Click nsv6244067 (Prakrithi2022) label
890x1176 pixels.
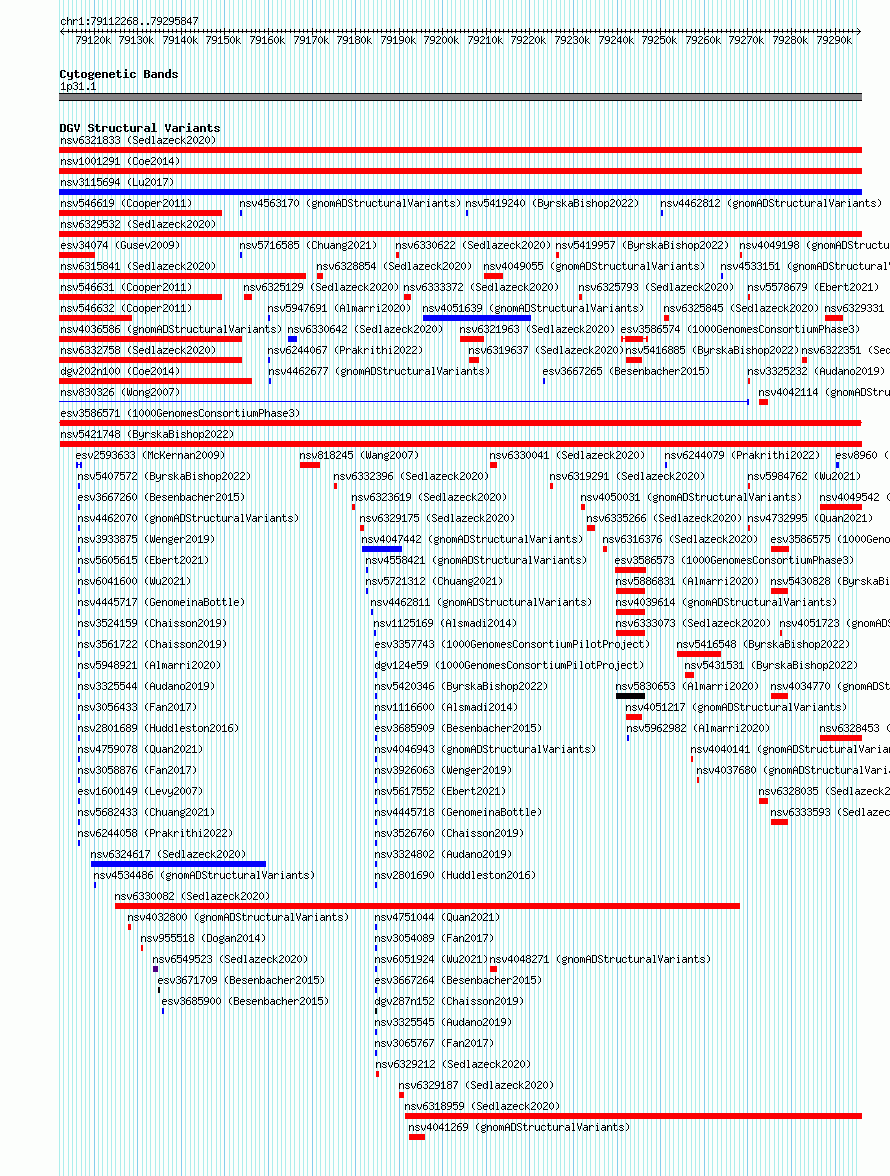(346, 350)
